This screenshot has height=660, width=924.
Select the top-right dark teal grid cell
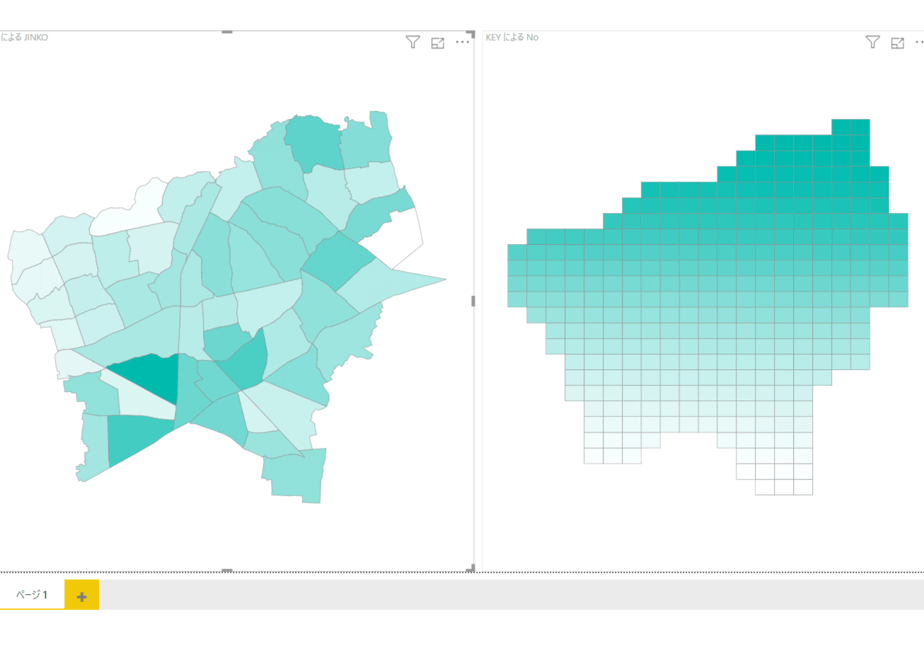click(860, 127)
